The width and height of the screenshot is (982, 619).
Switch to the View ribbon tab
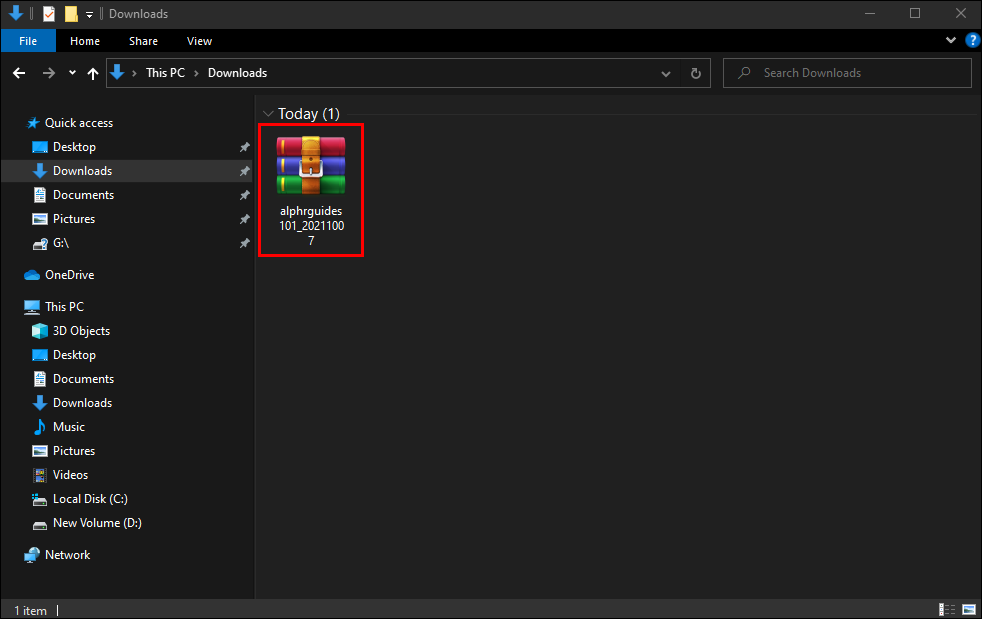click(199, 41)
